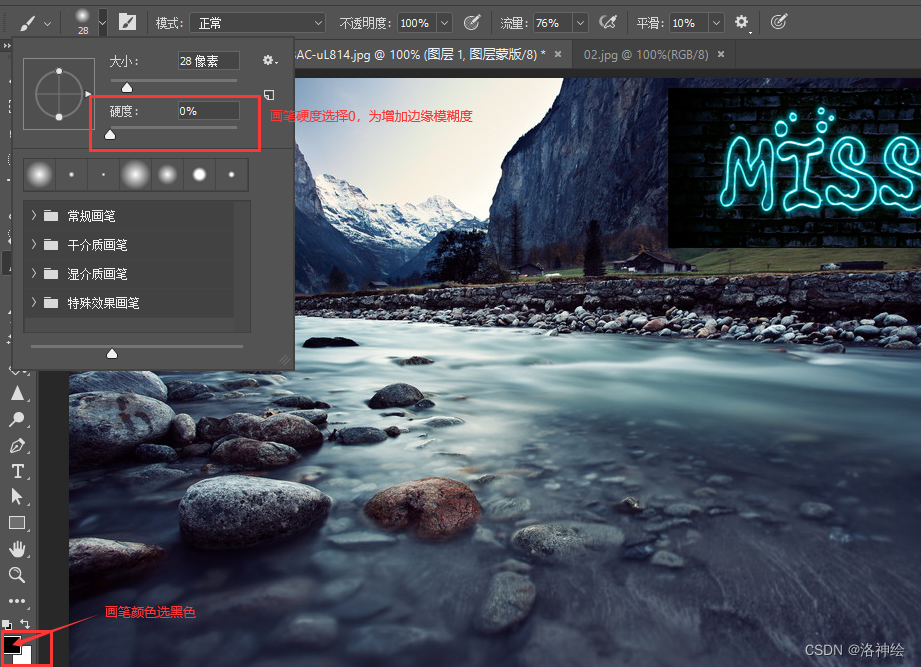
Task: Open the 流量 flow slider dropdown
Action: [x=580, y=23]
